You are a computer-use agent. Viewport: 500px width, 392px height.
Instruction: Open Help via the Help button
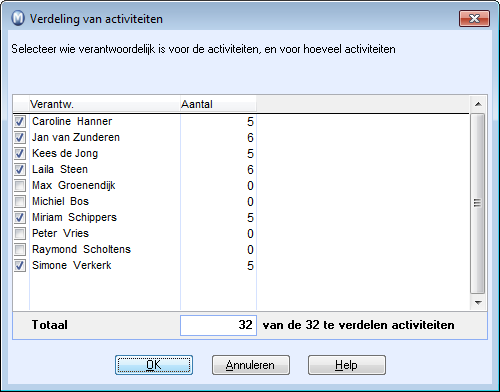point(347,365)
